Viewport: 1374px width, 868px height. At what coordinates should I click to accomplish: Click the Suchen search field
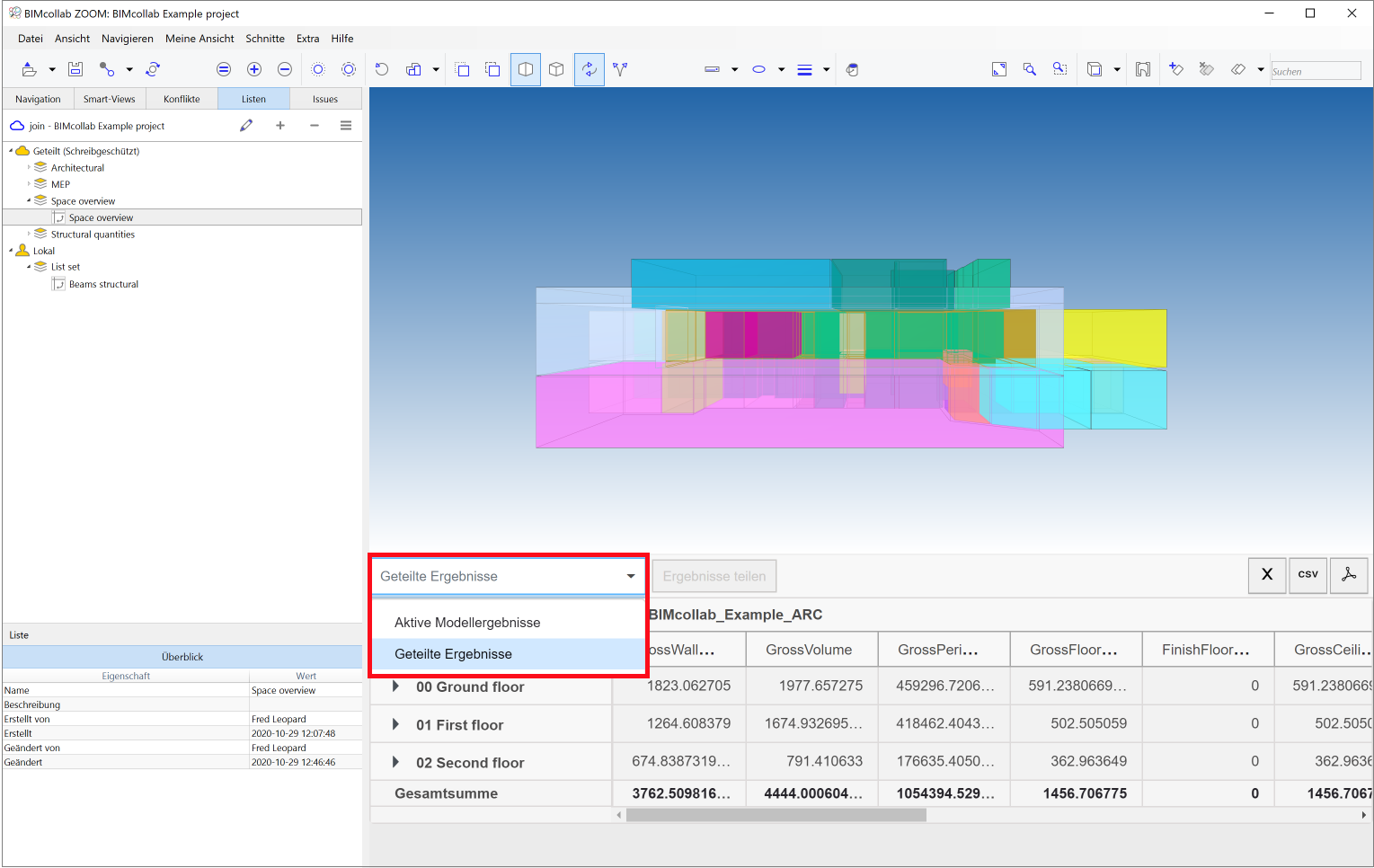[x=1316, y=71]
